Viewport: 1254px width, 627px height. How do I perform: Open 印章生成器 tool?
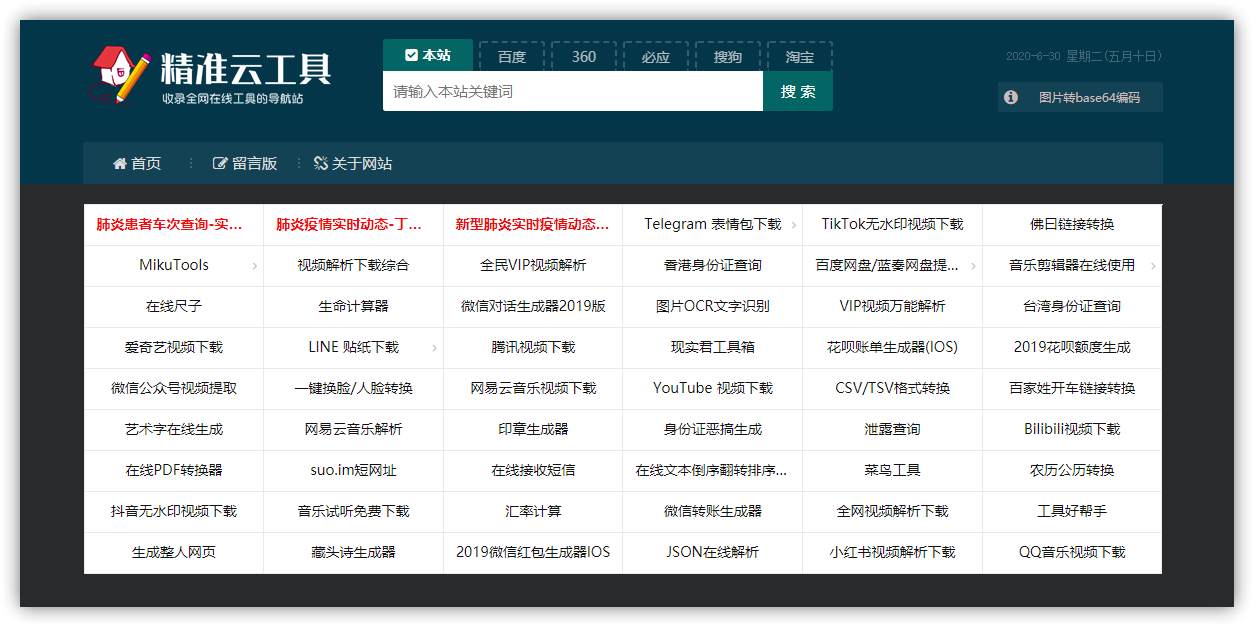(533, 430)
